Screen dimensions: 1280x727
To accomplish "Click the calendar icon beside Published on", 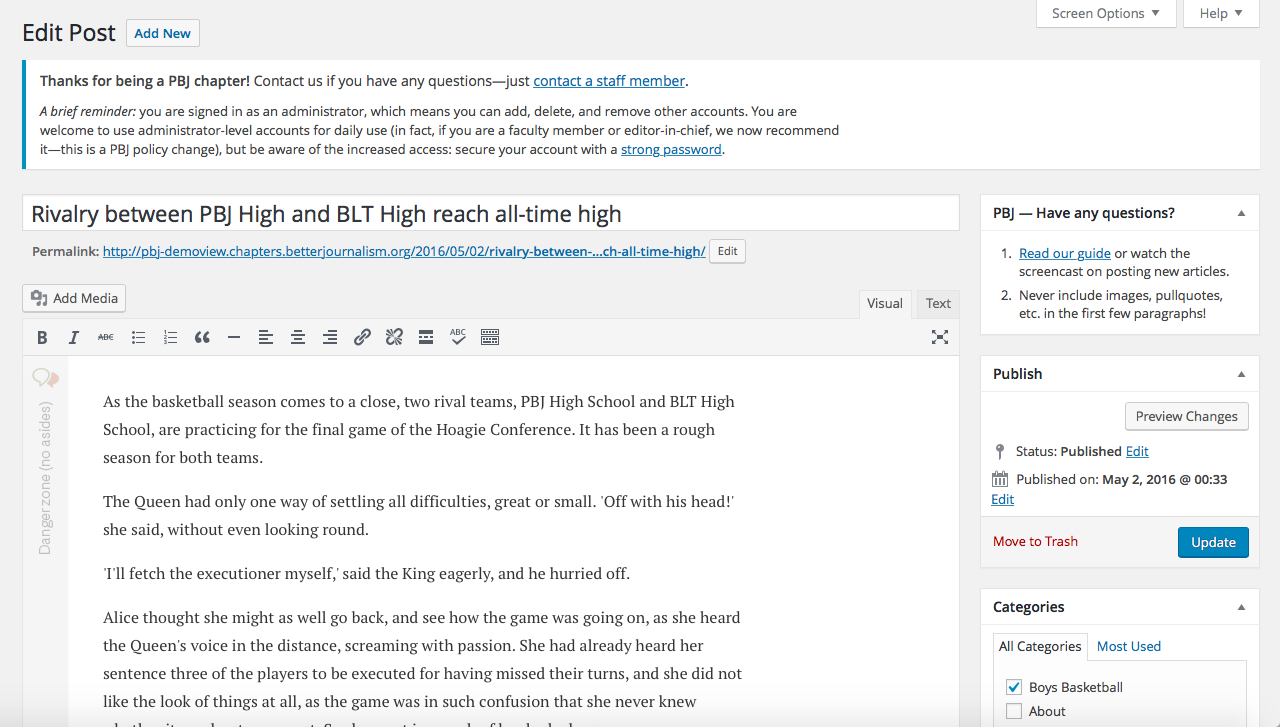I will tap(1000, 479).
